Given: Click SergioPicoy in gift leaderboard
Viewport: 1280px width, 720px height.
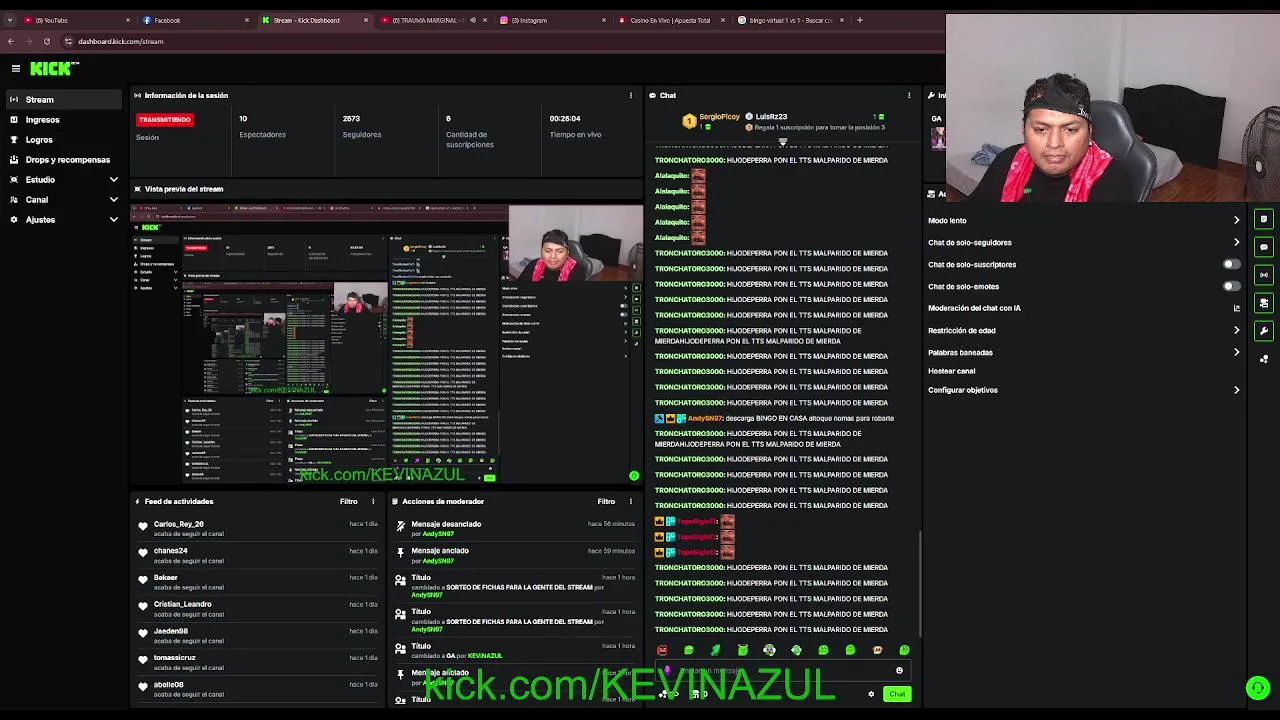Looking at the screenshot, I should (x=719, y=117).
